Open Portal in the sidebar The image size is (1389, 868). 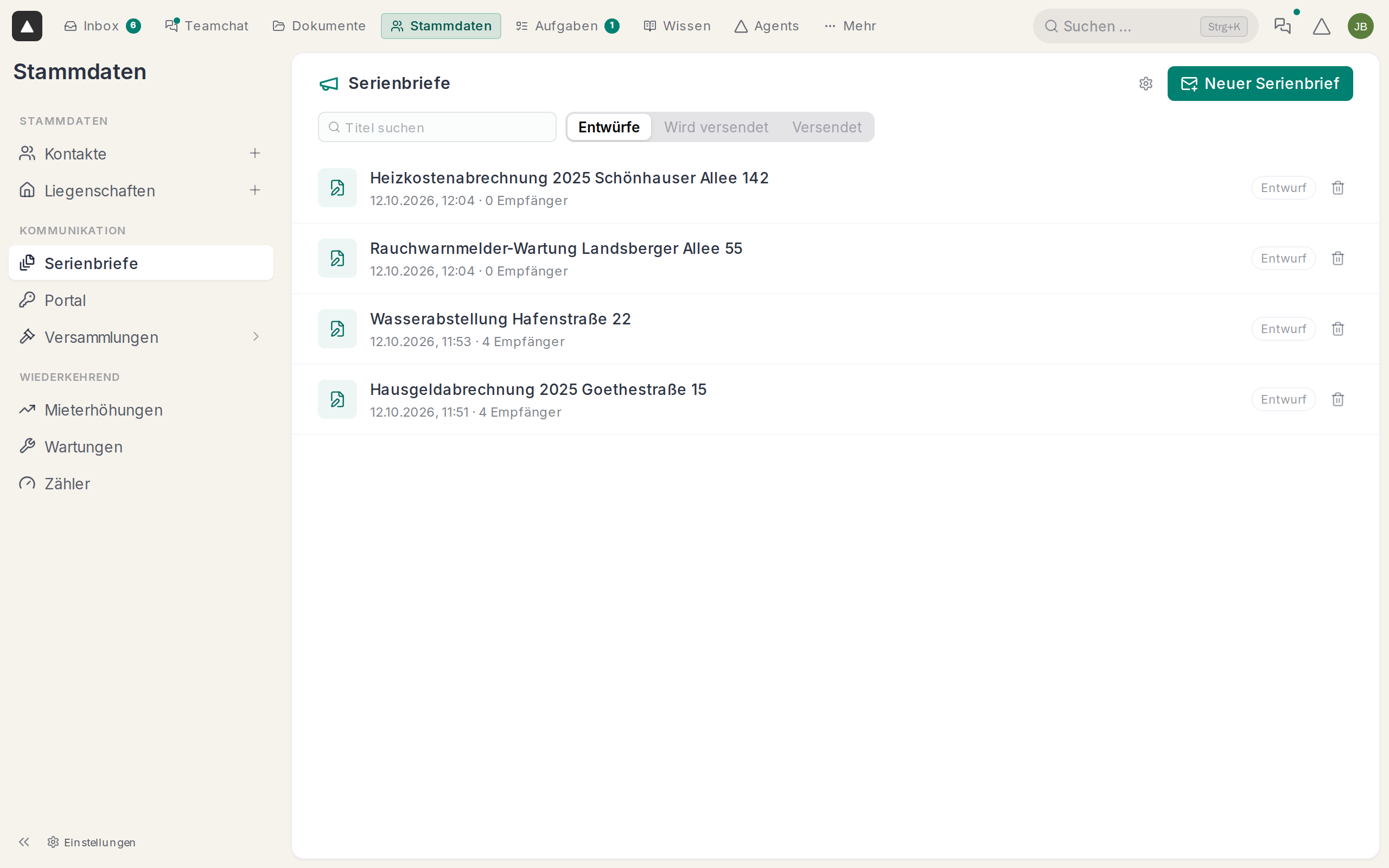141,300
